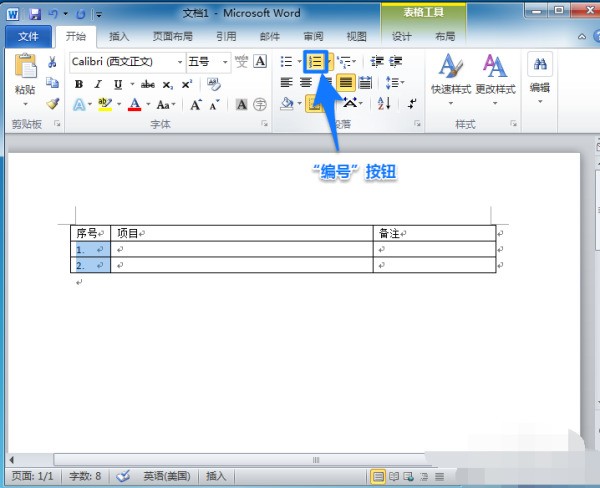Click the spell check icon in status bar

123,476
